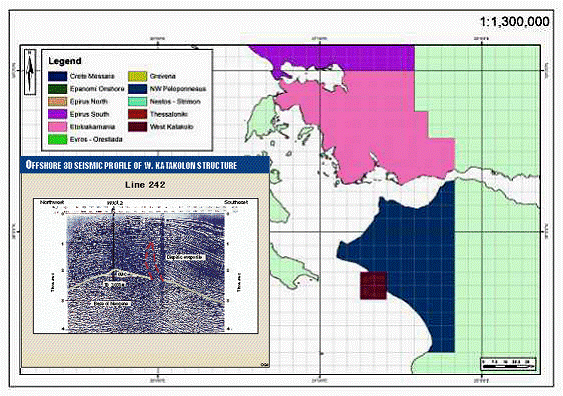Click the Nestos - Strimon legend swatch
Viewport: 563px width, 396px height.
[138, 102]
